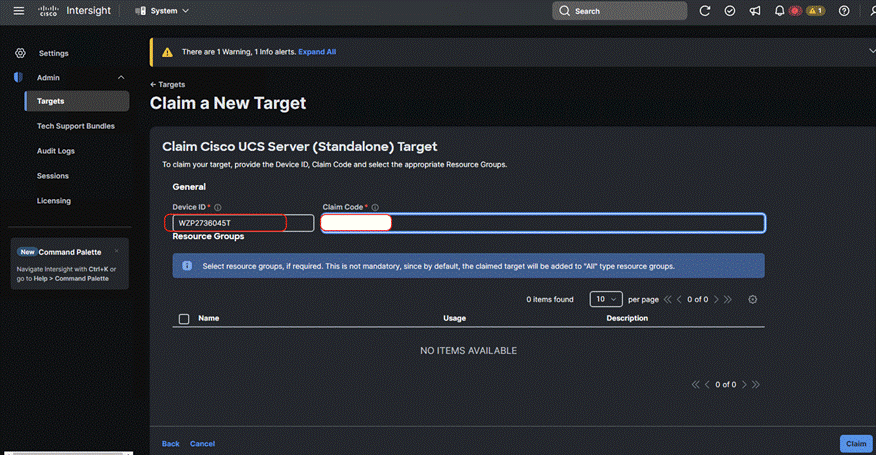The height and width of the screenshot is (455, 876).
Task: Sort by Usage column header
Action: (454, 318)
